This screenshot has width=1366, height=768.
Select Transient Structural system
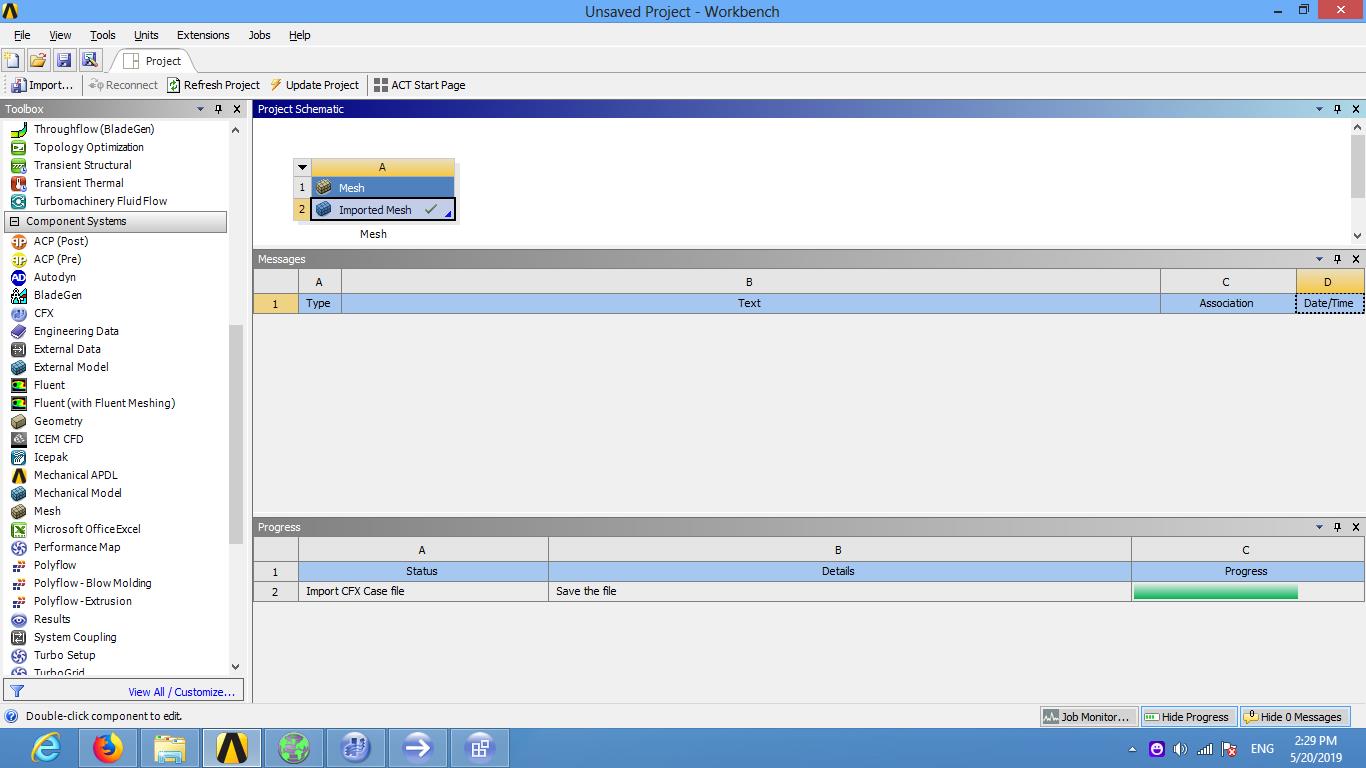(x=82, y=165)
